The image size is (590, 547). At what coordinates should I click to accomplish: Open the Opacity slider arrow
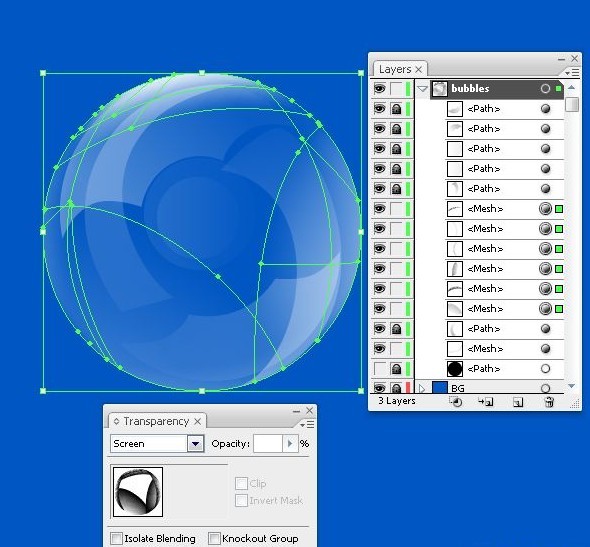(290, 444)
